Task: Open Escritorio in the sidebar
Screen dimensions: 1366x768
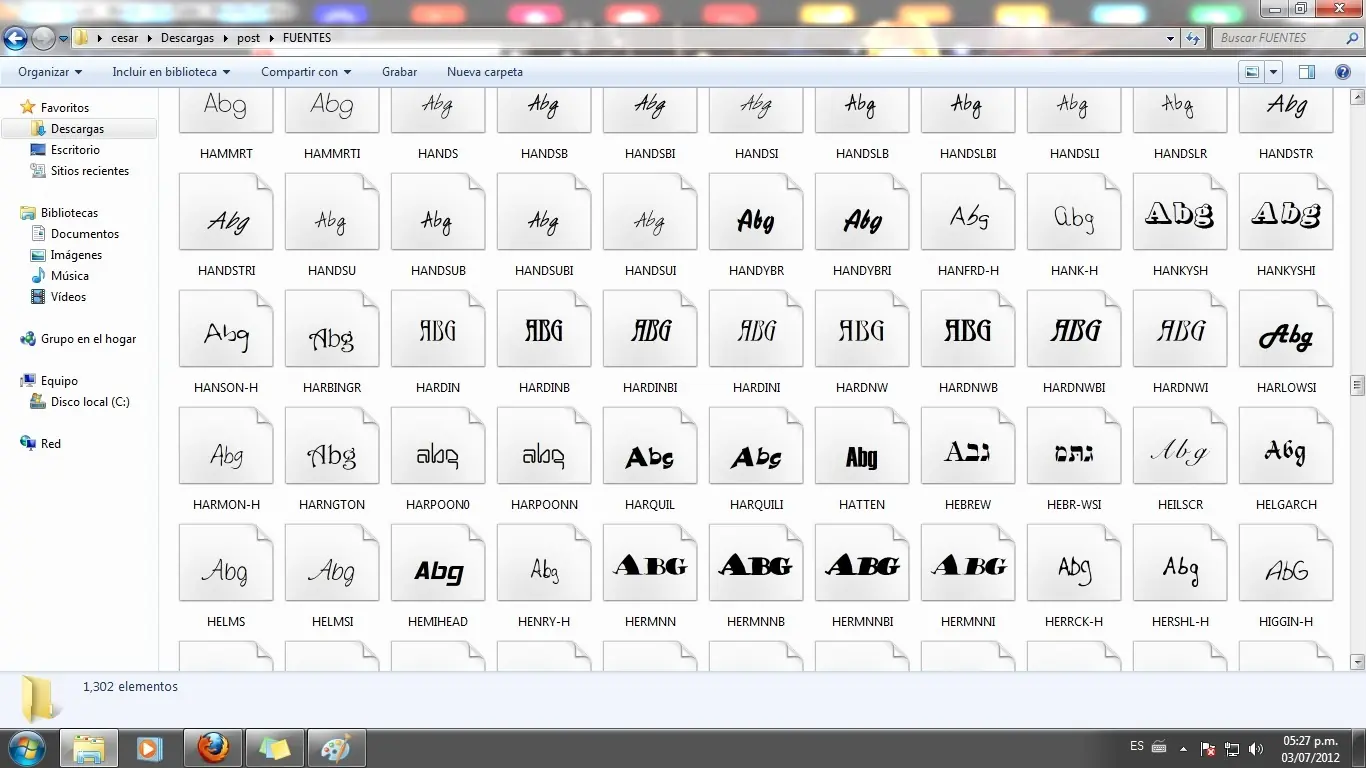Action: click(75, 150)
